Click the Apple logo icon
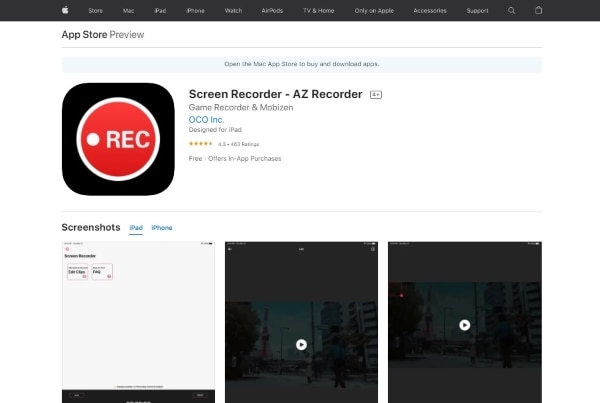600x403 pixels. [x=65, y=10]
